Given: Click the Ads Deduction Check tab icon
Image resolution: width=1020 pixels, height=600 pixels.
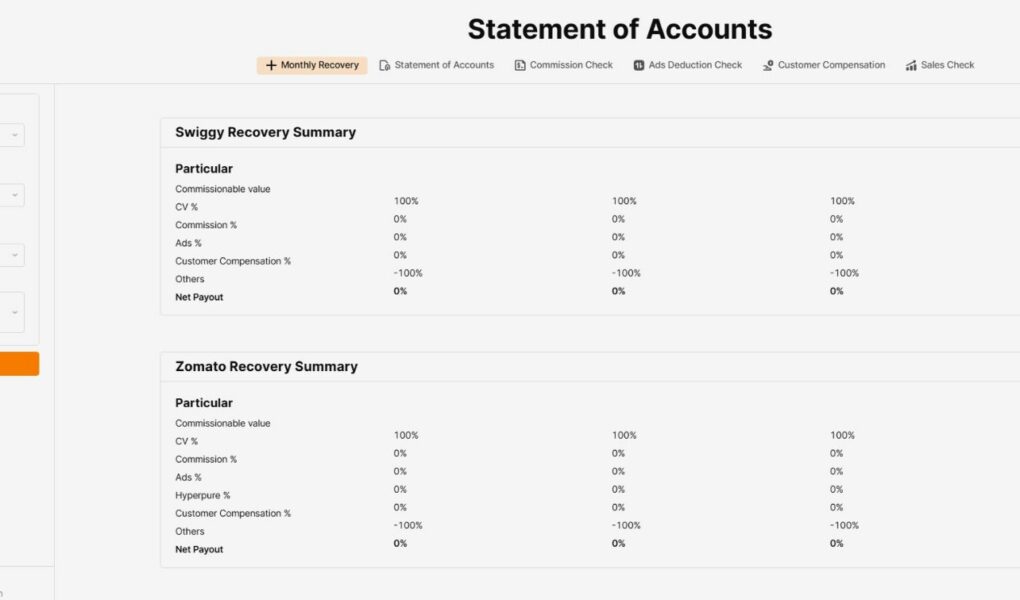Looking at the screenshot, I should pos(639,66).
